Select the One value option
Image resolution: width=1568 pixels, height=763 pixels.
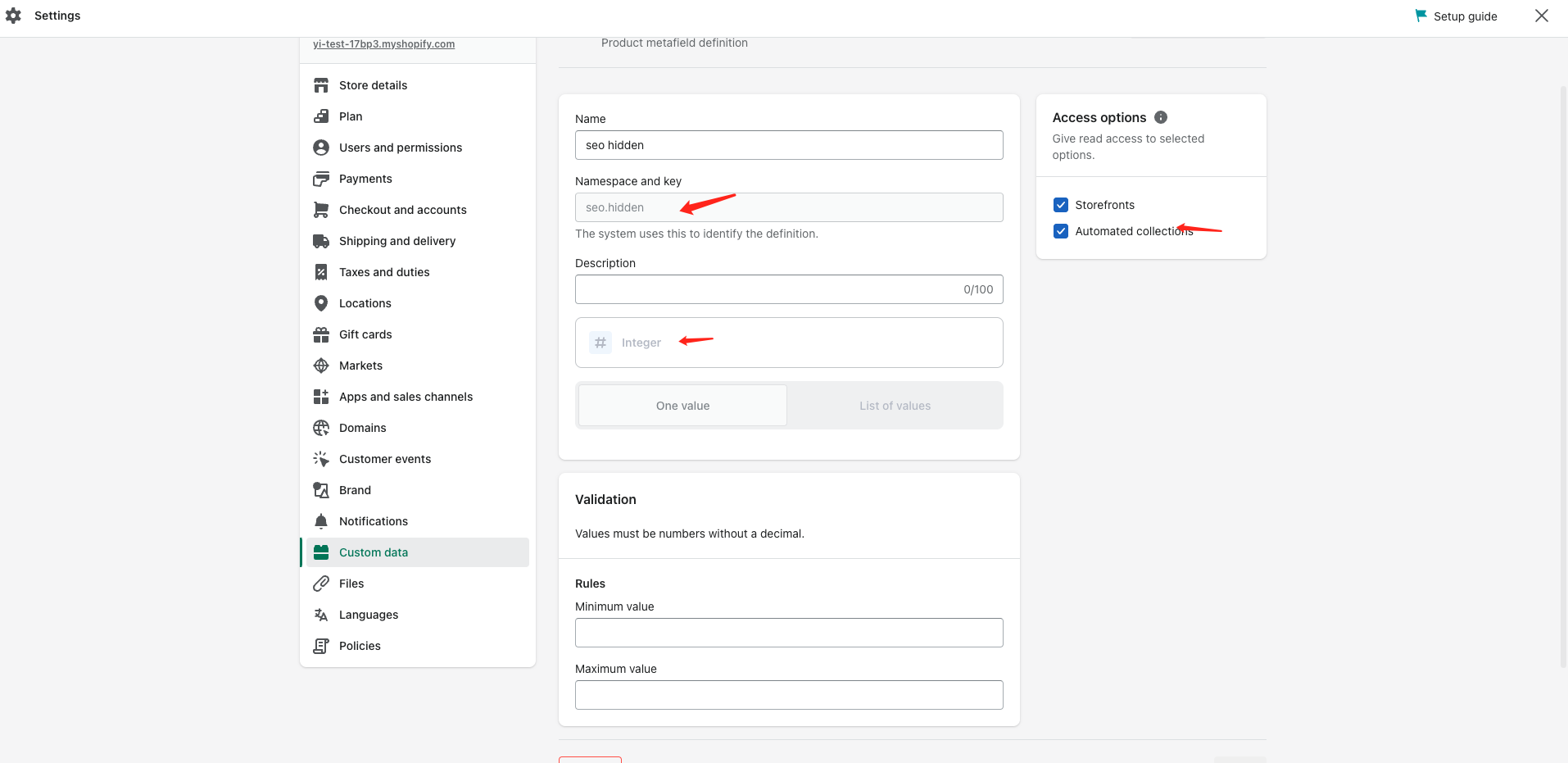[x=682, y=406]
